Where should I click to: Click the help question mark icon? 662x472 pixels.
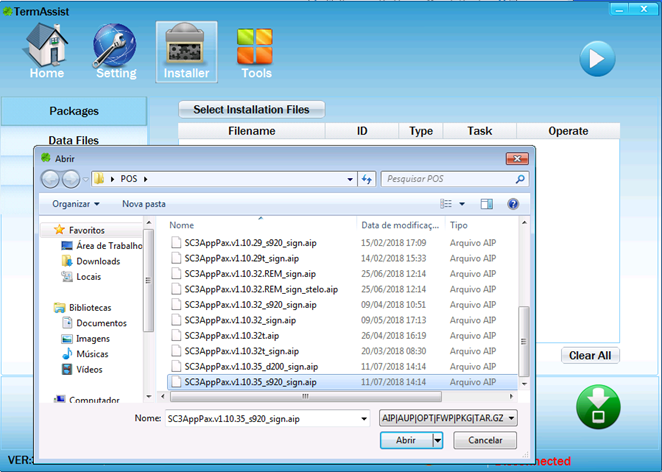point(513,204)
